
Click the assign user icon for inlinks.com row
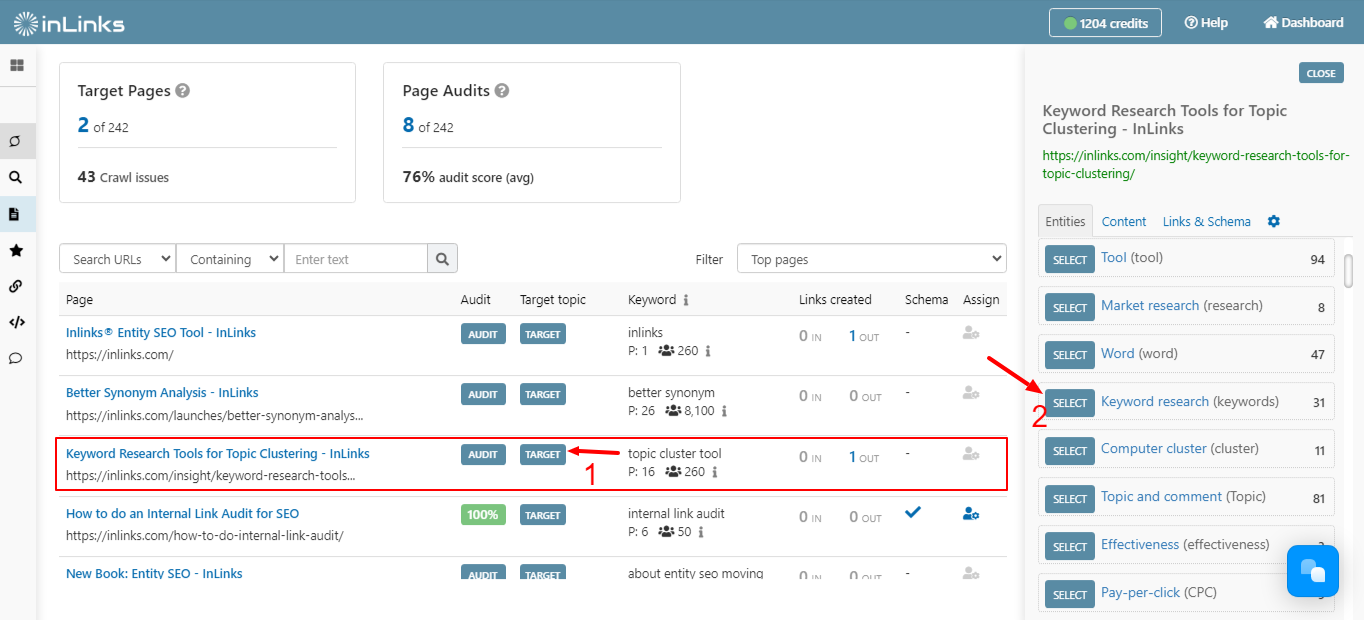[971, 333]
